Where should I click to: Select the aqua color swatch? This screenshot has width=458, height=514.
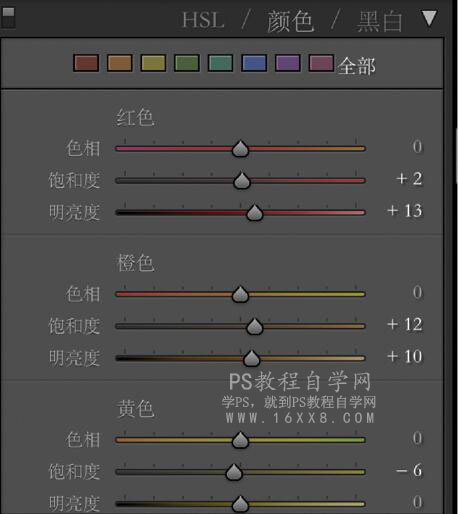pyautogui.click(x=220, y=63)
